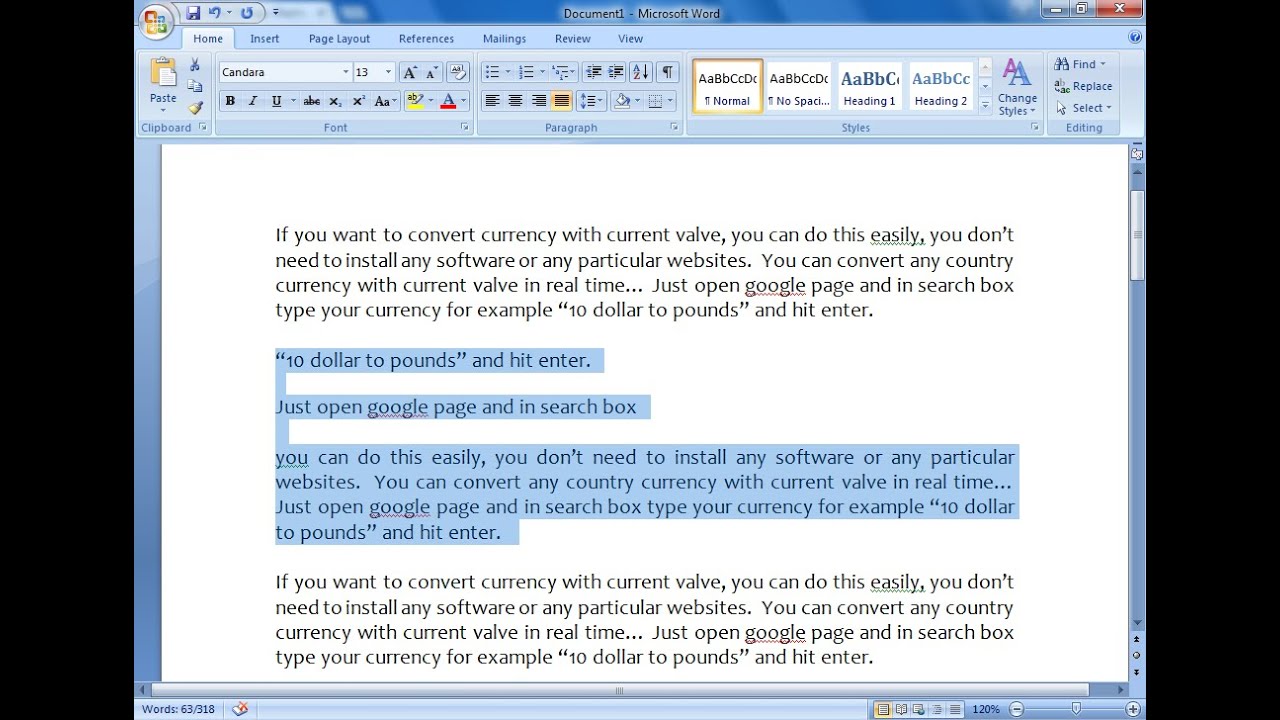Increase the paragraph indent
Viewport: 1280px width, 720px height.
coord(615,72)
